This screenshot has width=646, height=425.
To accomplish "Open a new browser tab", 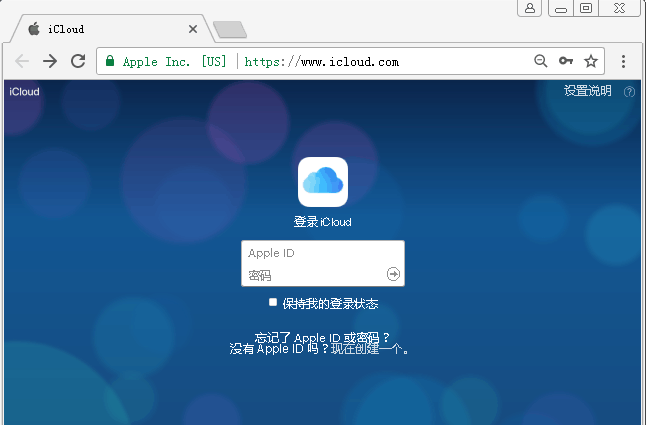I will (x=230, y=29).
